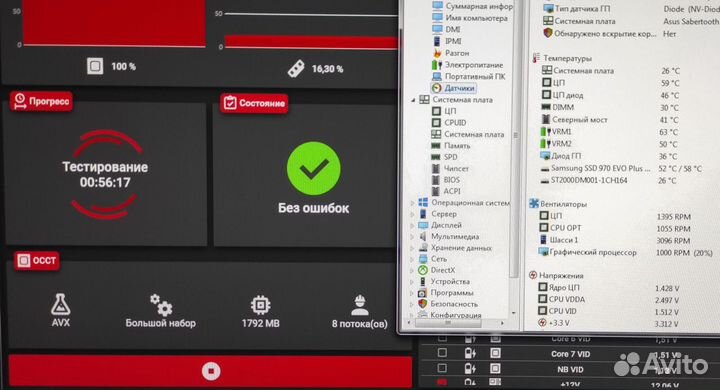This screenshot has height=390, width=720.
Task: Select the BIOS chip icon
Action: 436,180
